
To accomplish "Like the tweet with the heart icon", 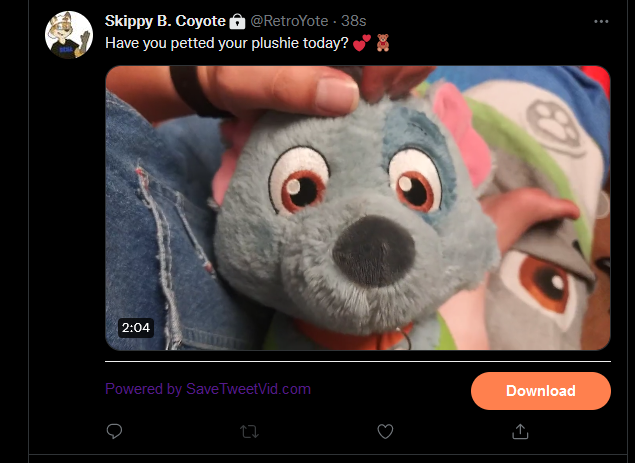I will pyautogui.click(x=385, y=431).
